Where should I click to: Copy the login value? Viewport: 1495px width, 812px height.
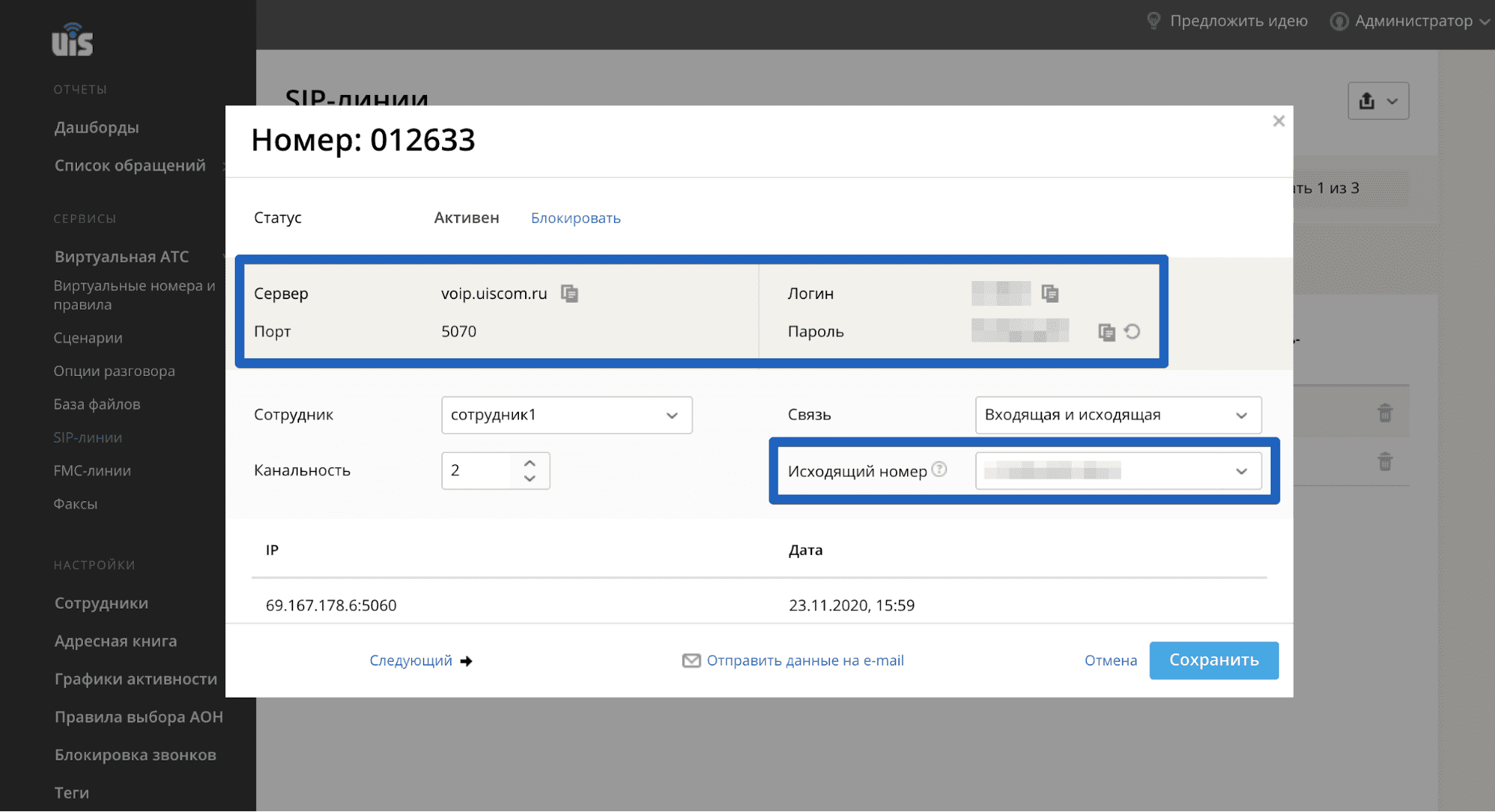pos(1050,293)
